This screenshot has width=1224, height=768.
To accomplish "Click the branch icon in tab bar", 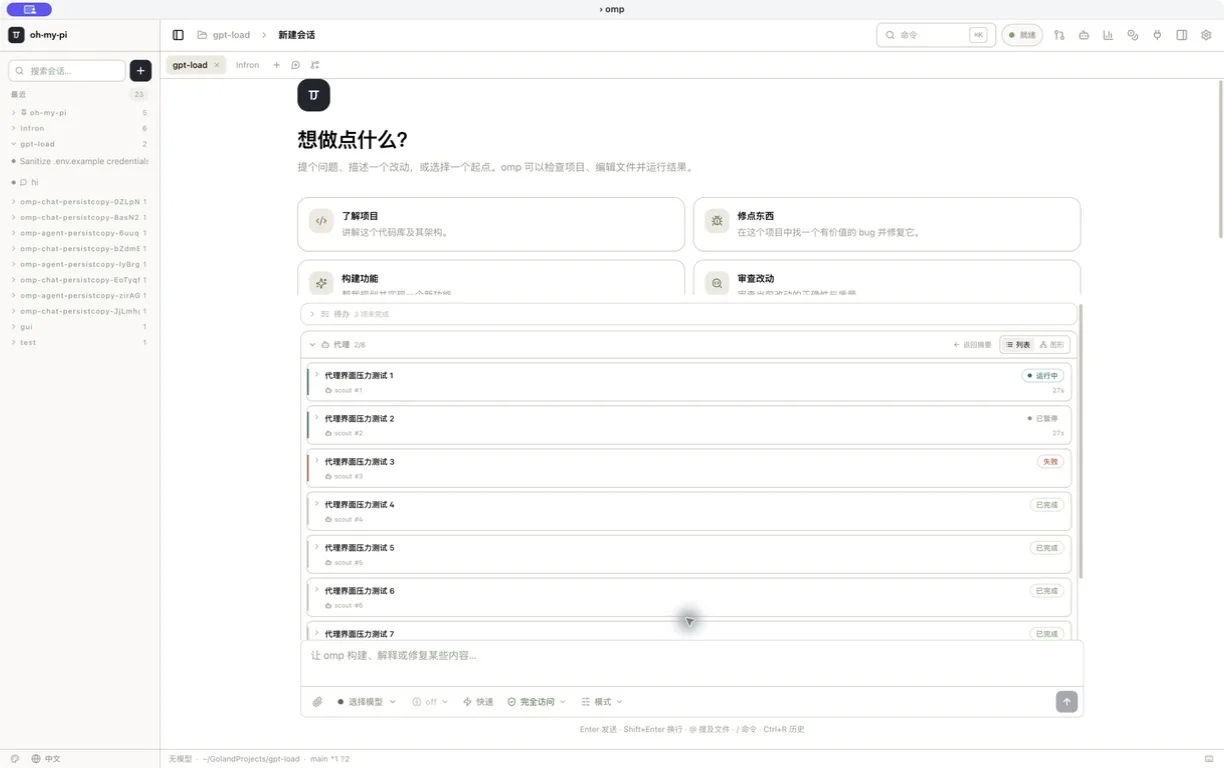I will (315, 65).
